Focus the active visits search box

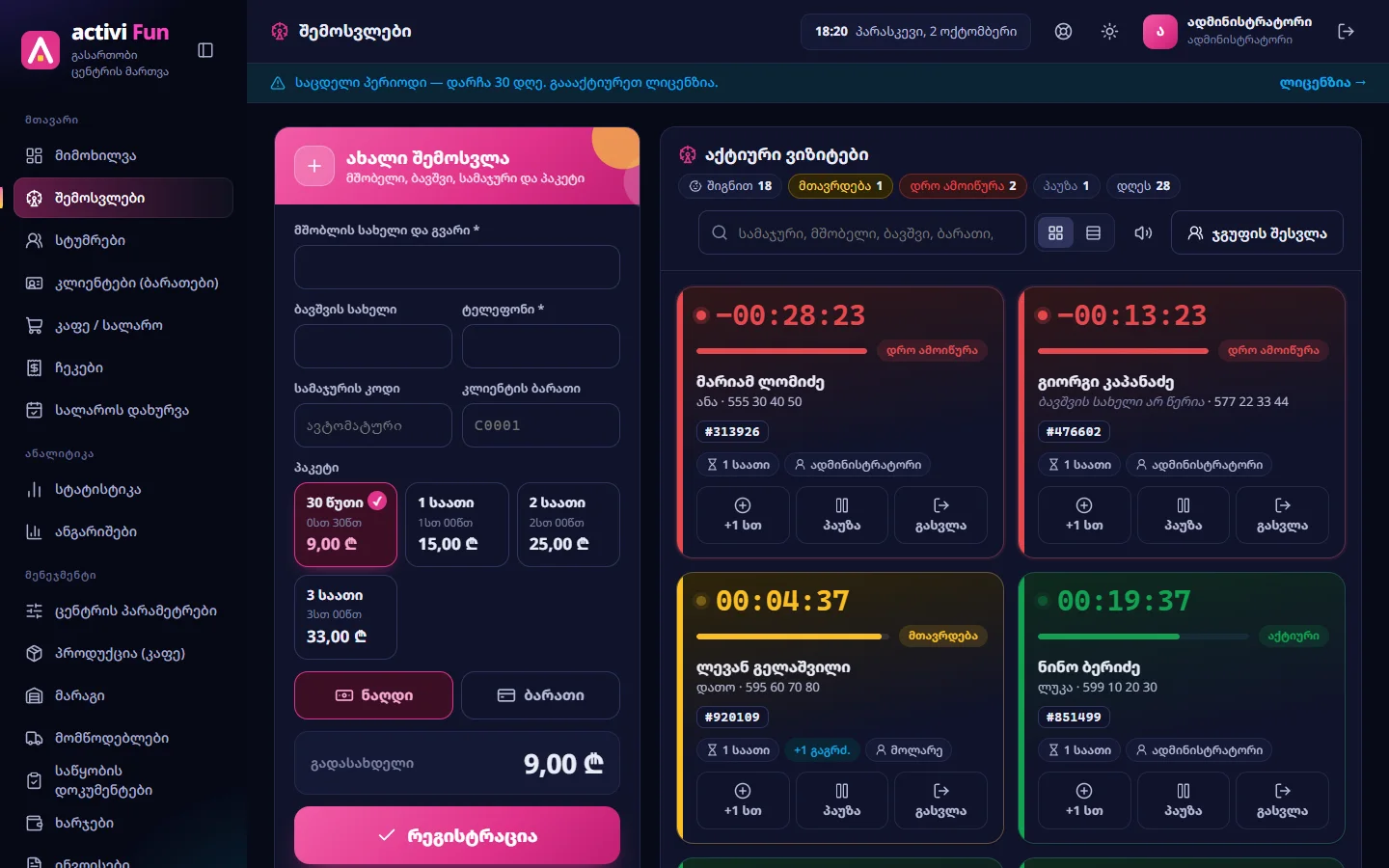click(x=862, y=232)
